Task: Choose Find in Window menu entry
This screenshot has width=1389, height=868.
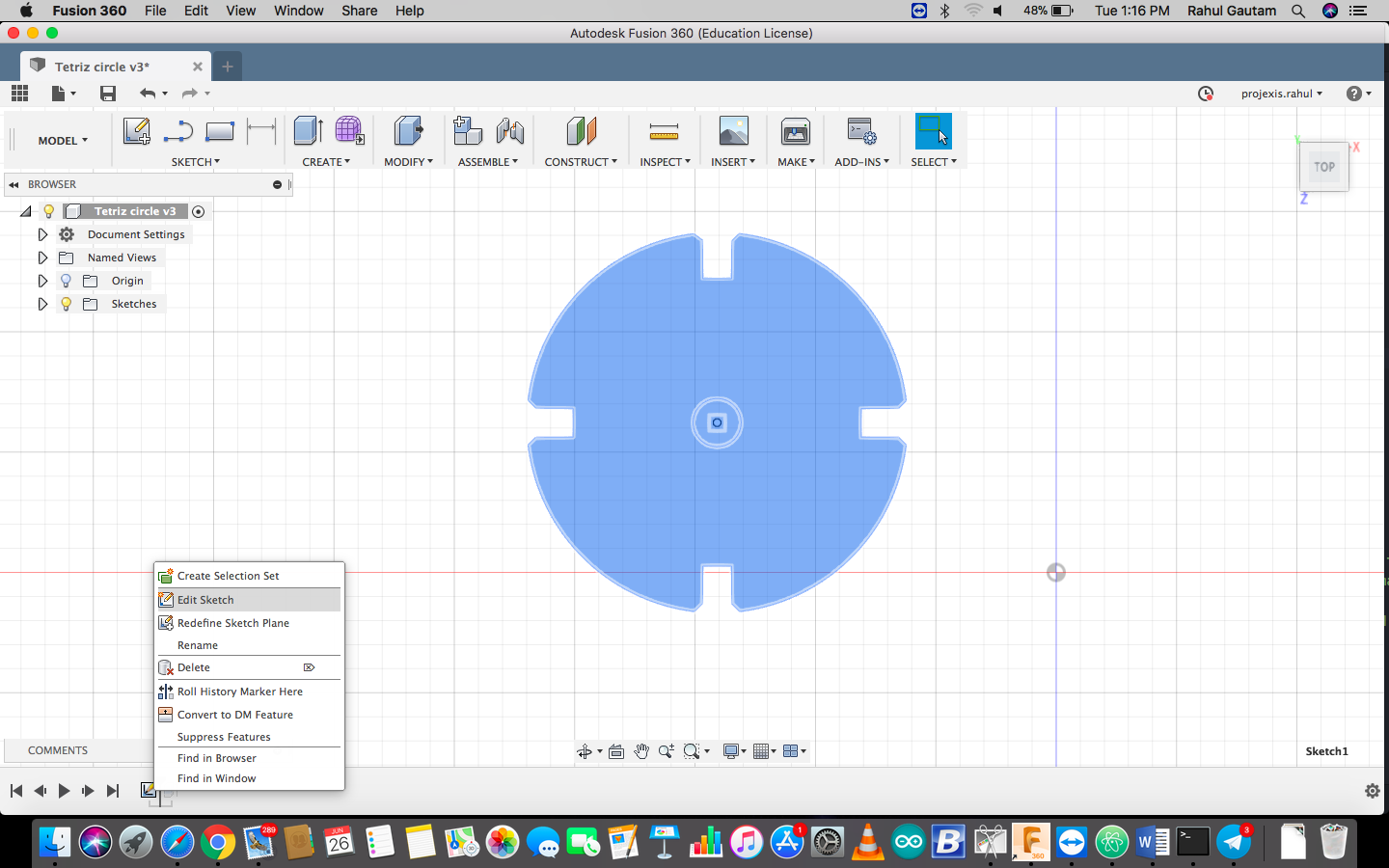Action: point(249,778)
